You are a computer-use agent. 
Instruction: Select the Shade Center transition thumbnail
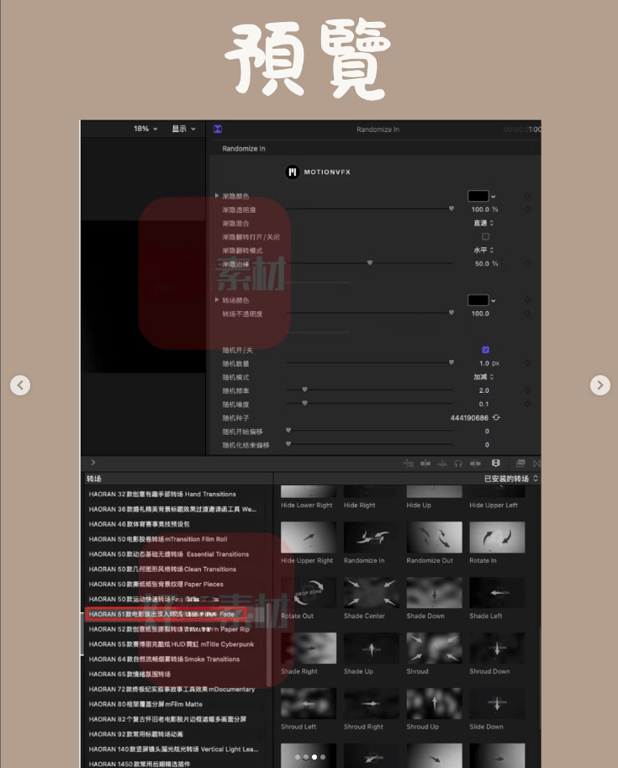[x=371, y=593]
